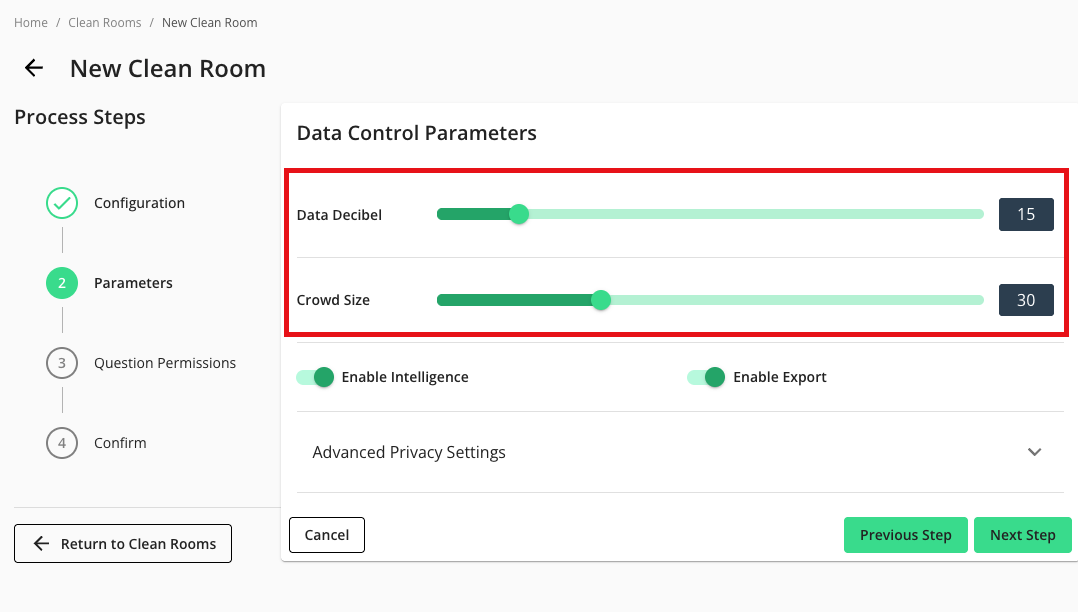Click the step 3 Question Permissions circle
Screen dimensions: 1078x612
(62, 363)
